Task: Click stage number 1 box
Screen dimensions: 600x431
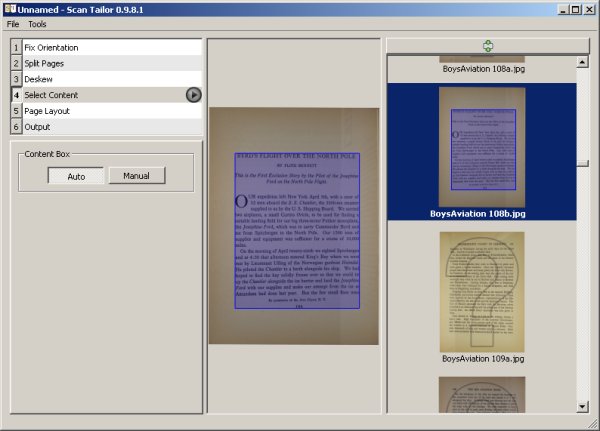Action: [x=16, y=47]
